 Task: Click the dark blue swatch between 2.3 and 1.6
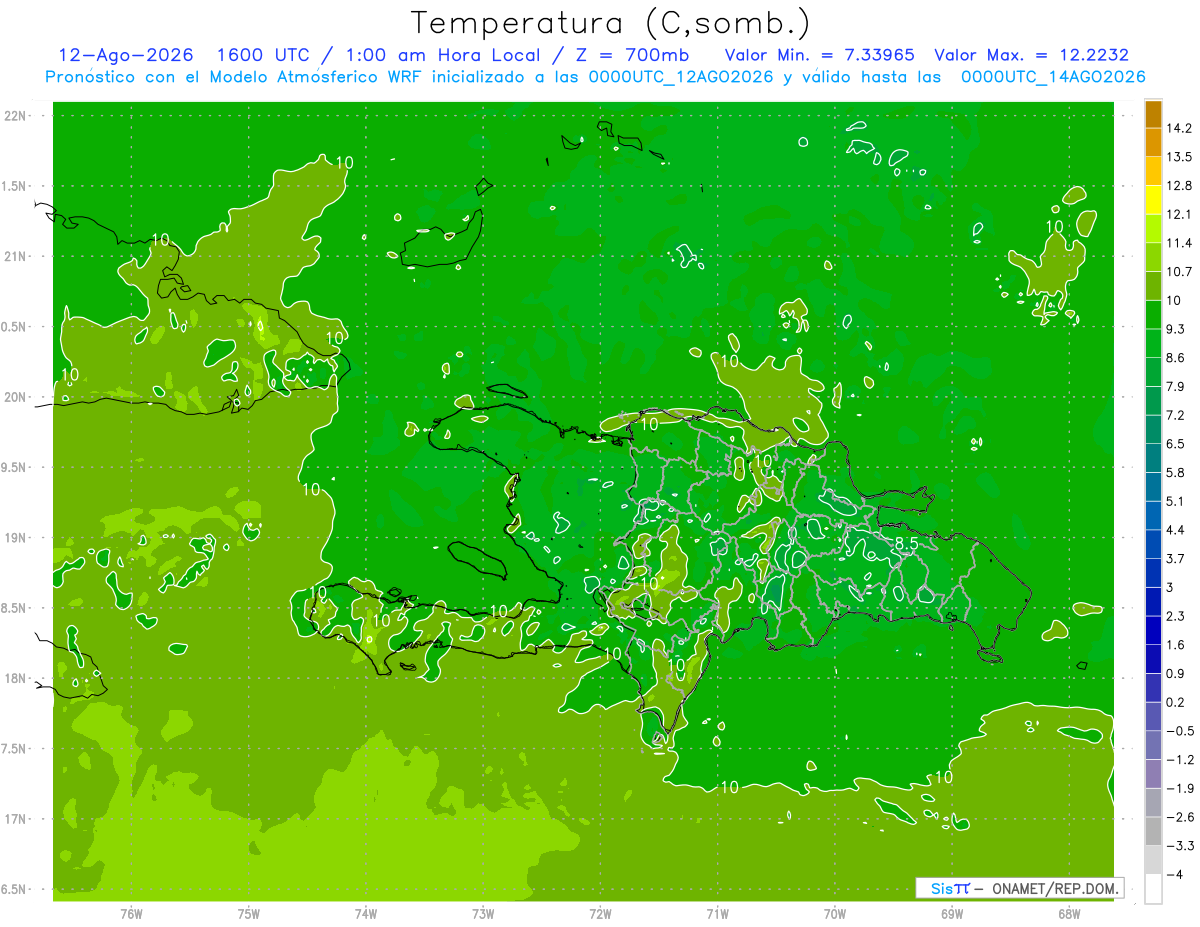tap(1153, 631)
